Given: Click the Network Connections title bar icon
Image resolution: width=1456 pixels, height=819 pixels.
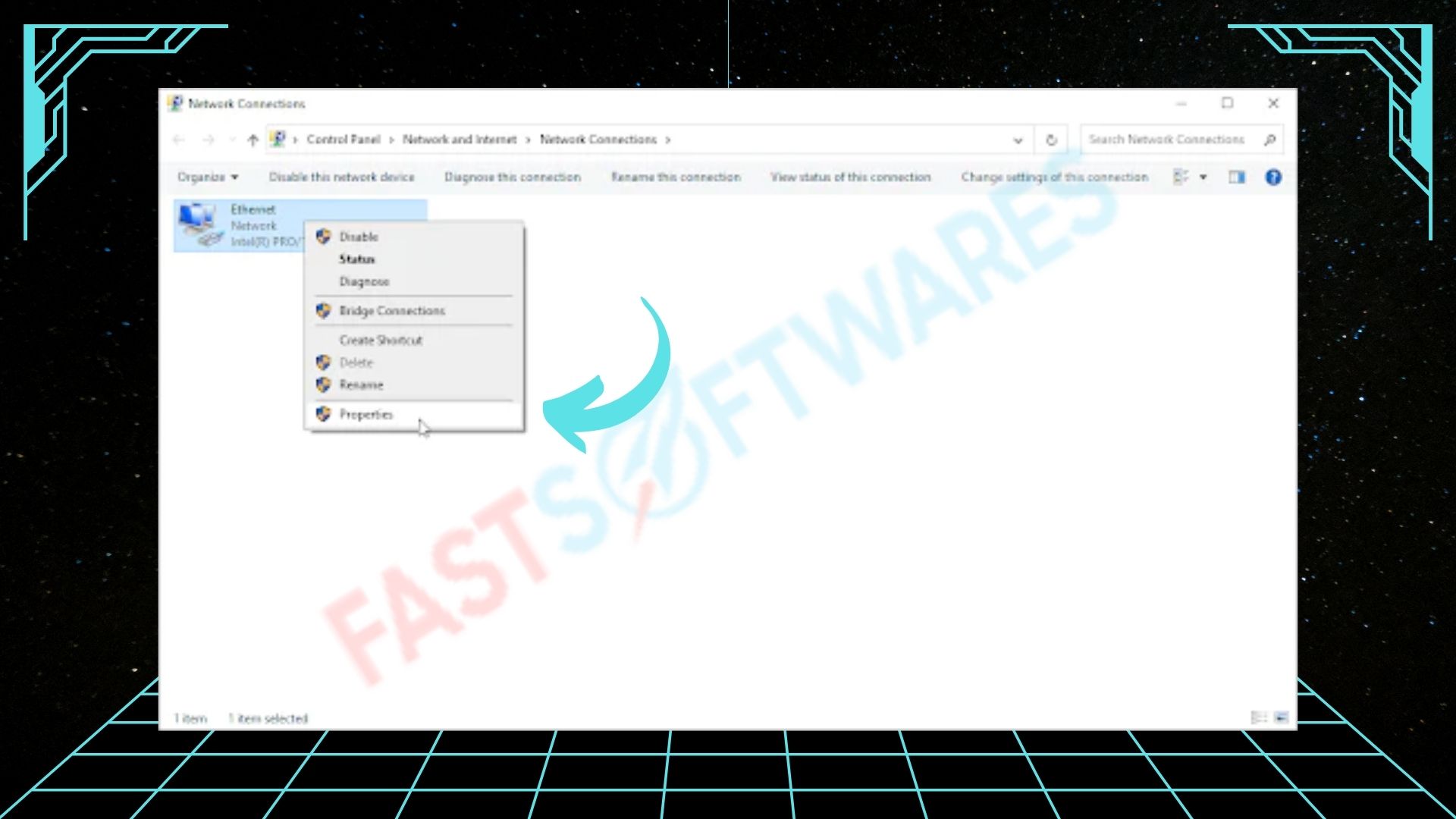Looking at the screenshot, I should pos(176,103).
